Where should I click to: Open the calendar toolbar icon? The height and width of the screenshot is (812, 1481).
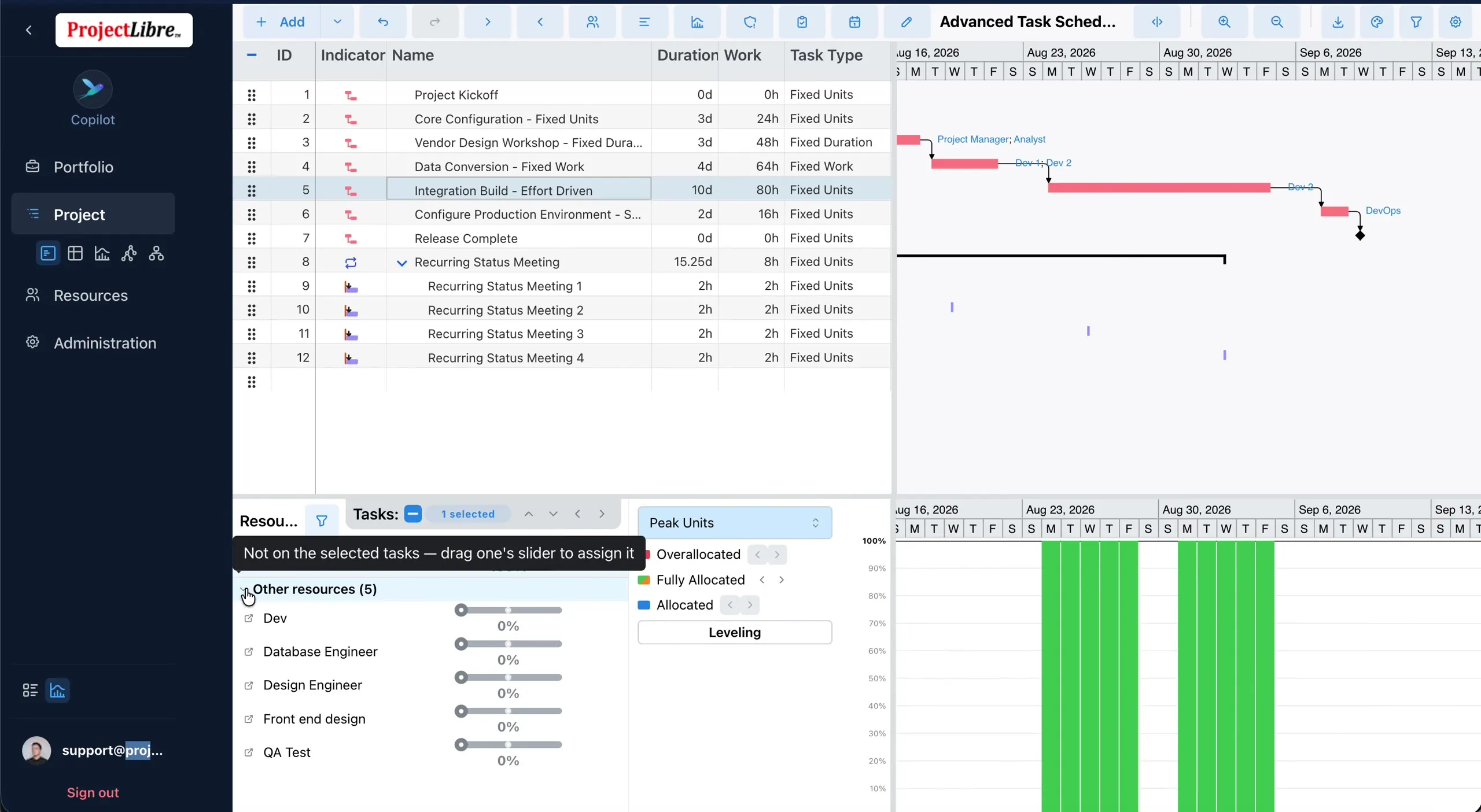854,22
